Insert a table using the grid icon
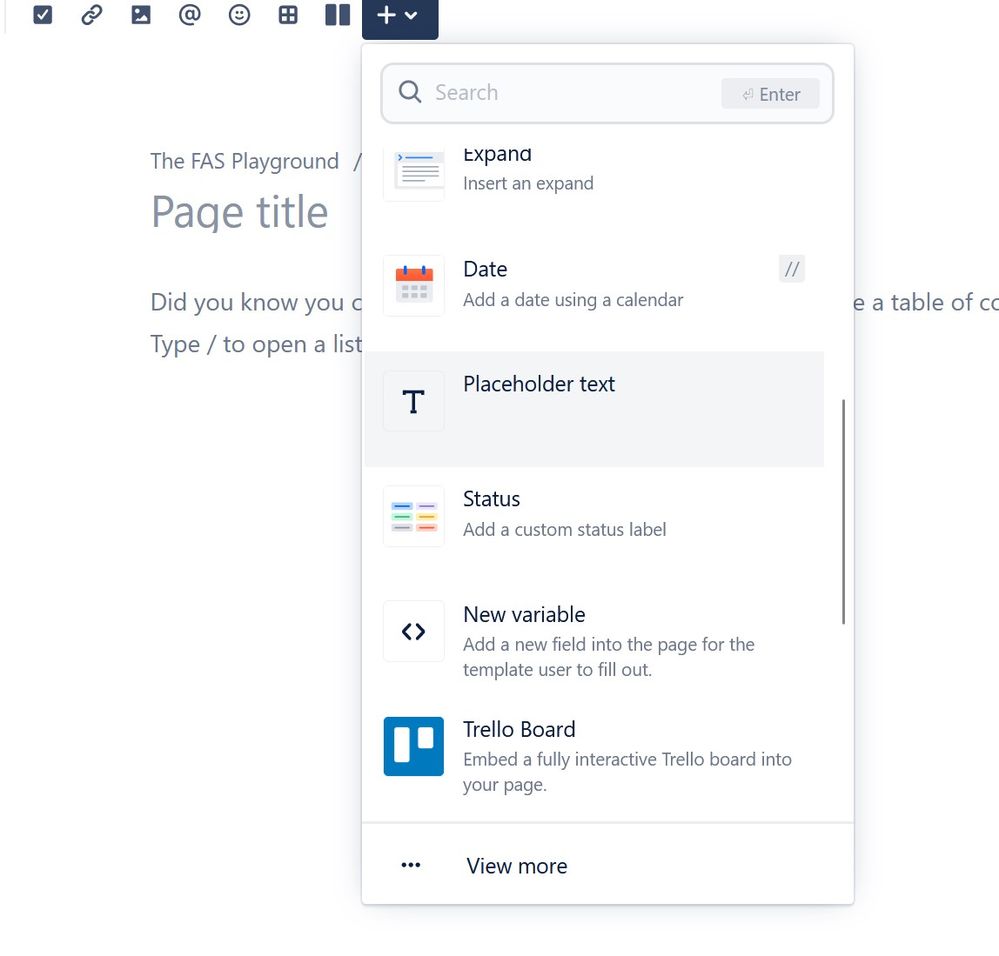This screenshot has height=956, width=999. click(288, 14)
